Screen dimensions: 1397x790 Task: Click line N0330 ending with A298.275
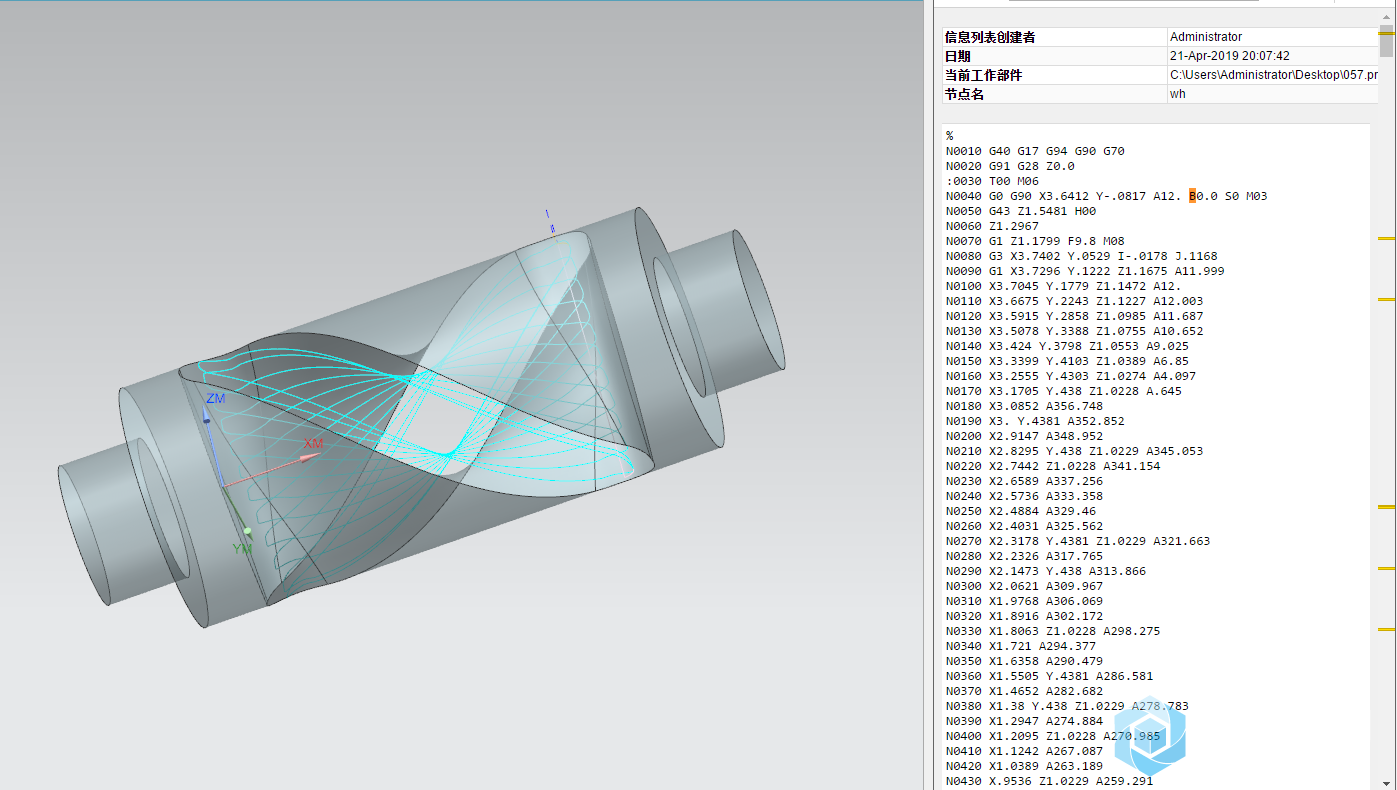[x=1053, y=631]
